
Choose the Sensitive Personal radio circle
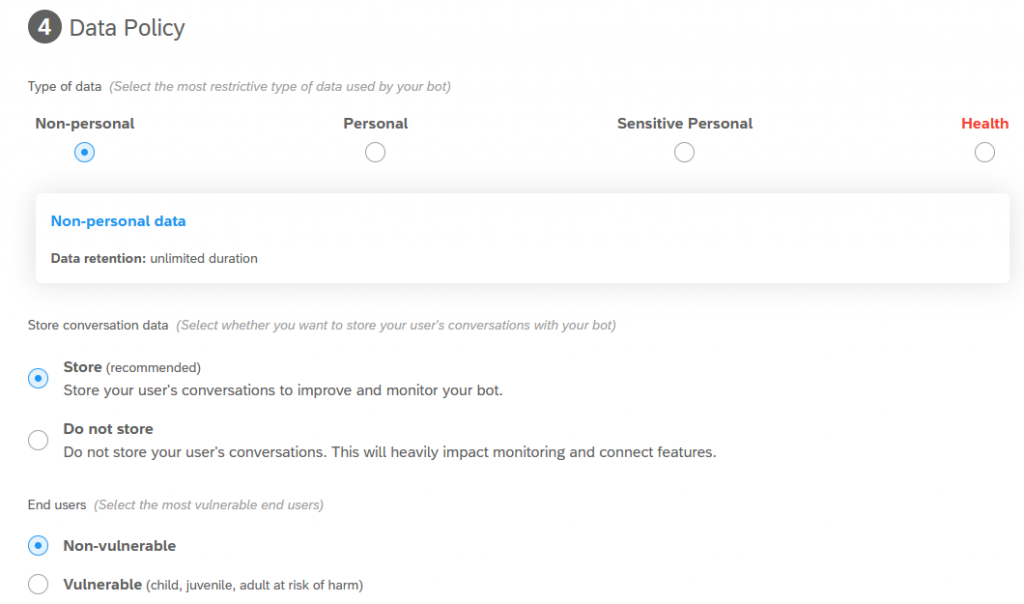[x=684, y=152]
